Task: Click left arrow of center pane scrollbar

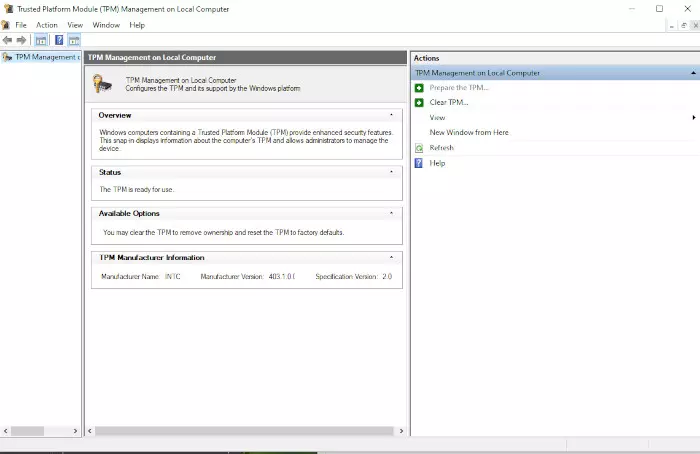Action: click(90, 431)
